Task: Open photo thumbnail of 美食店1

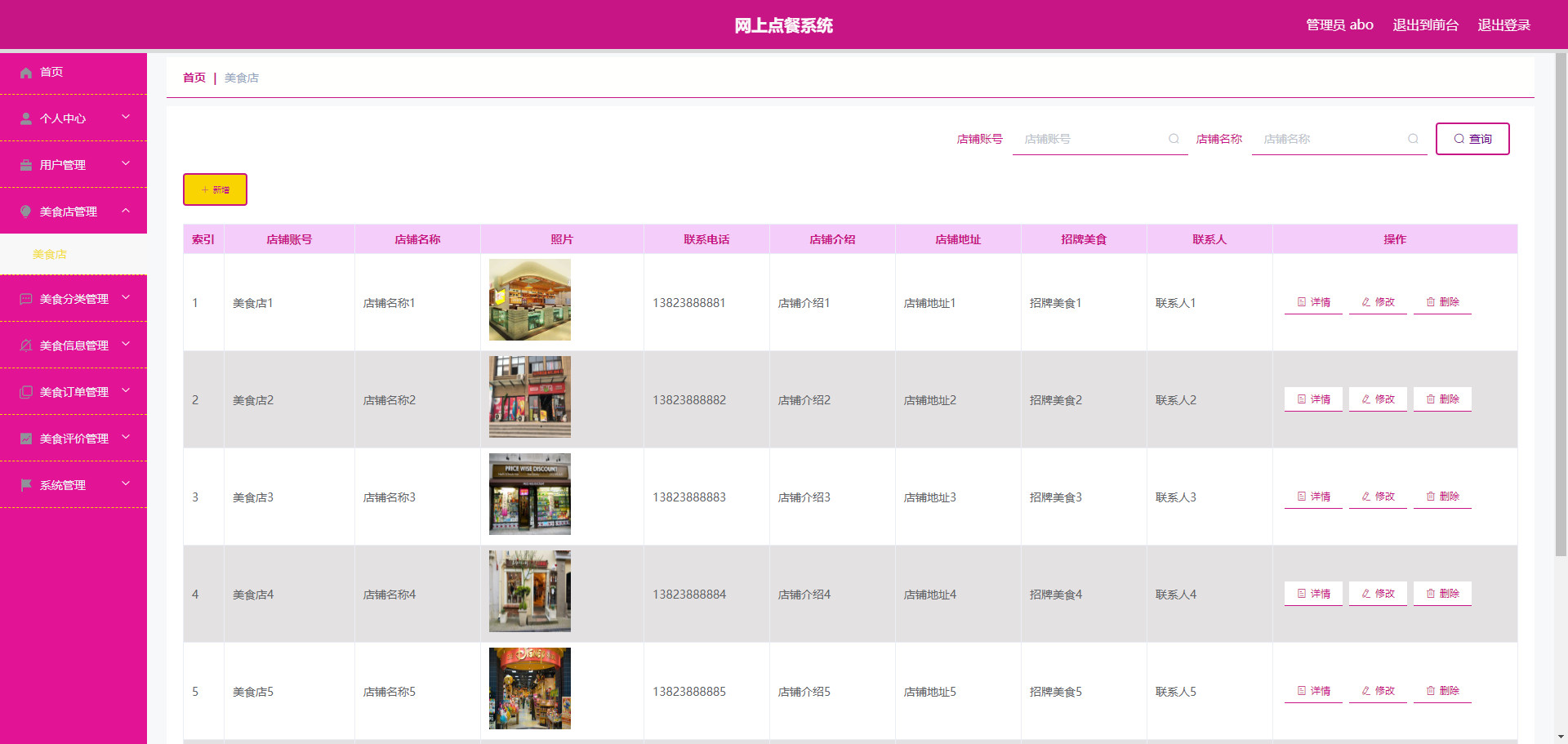Action: tap(530, 300)
